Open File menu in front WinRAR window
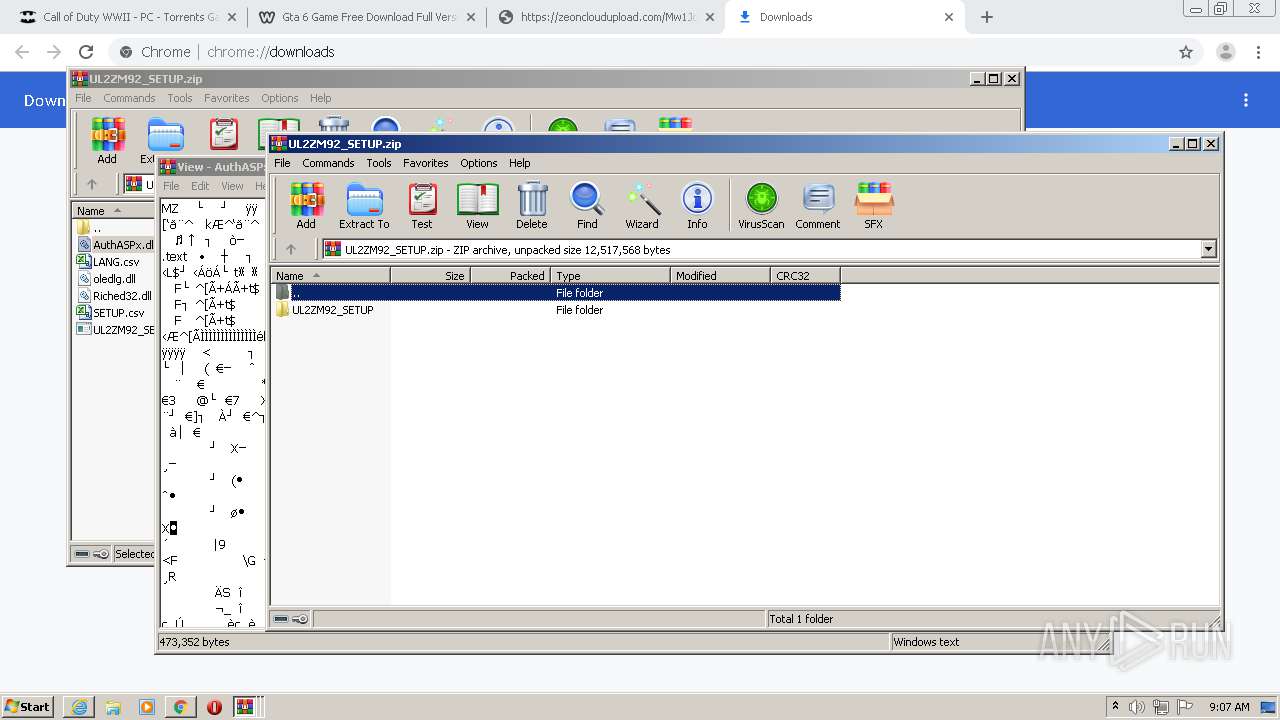Screen dimensions: 1280x720 282,163
